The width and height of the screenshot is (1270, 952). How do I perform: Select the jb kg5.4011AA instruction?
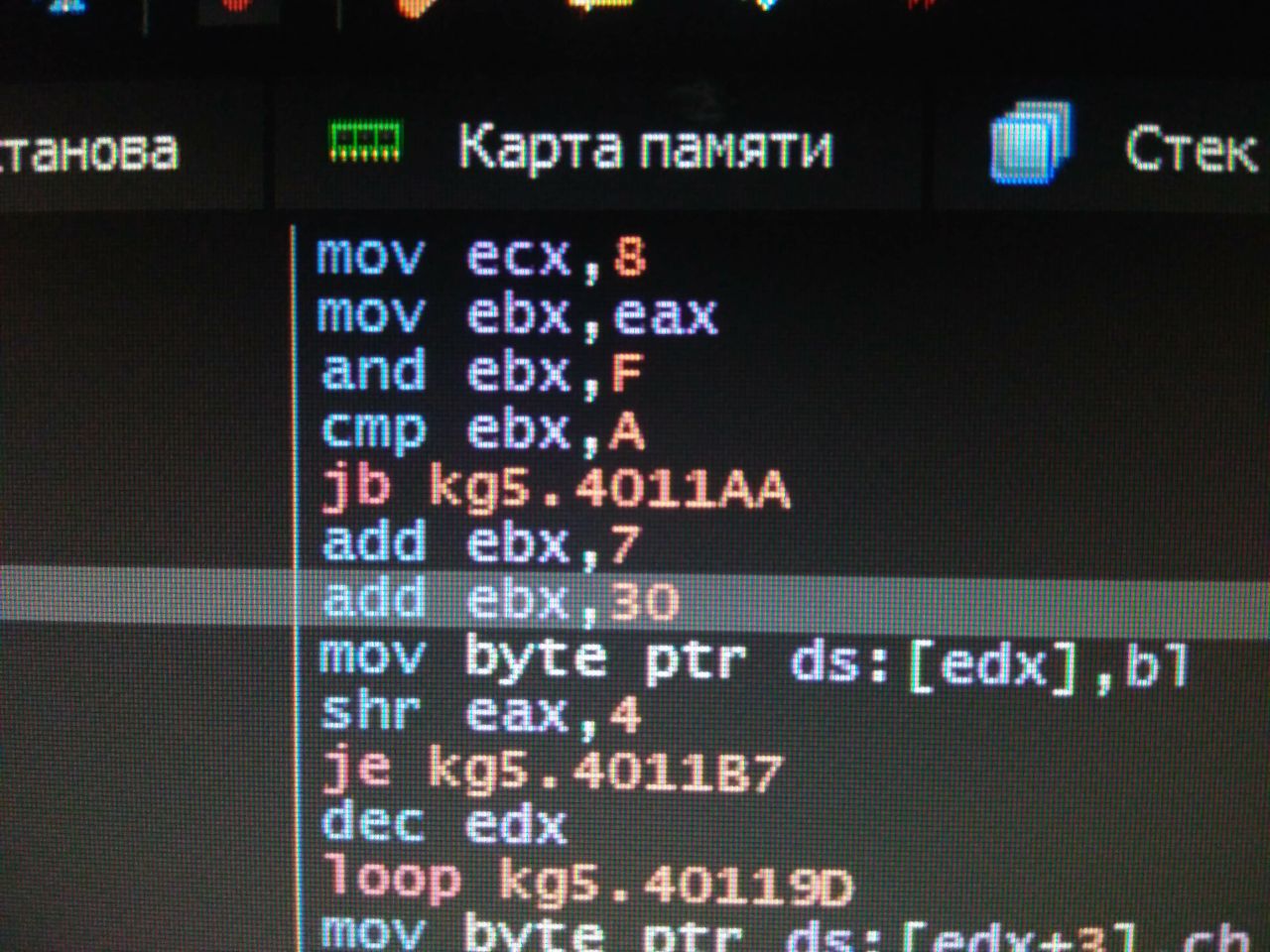click(x=556, y=487)
